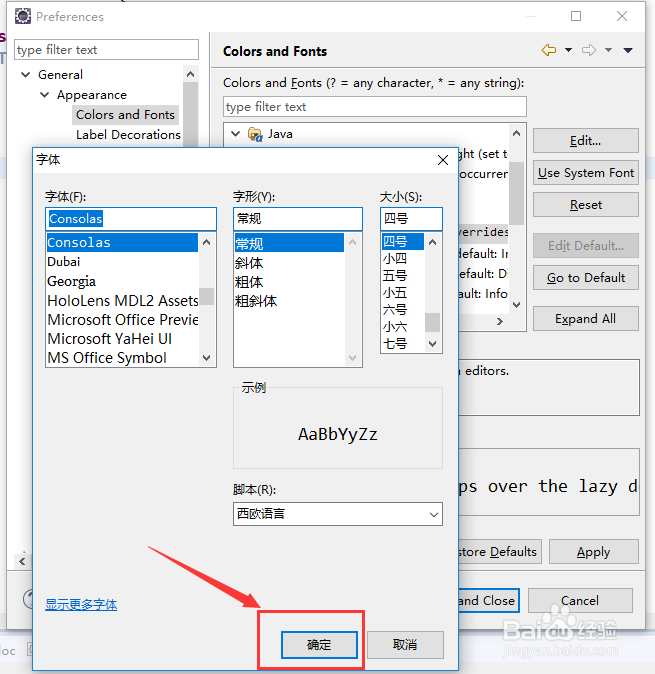The height and width of the screenshot is (674, 655).
Task: Close the 字体 font dialog
Action: [443, 160]
